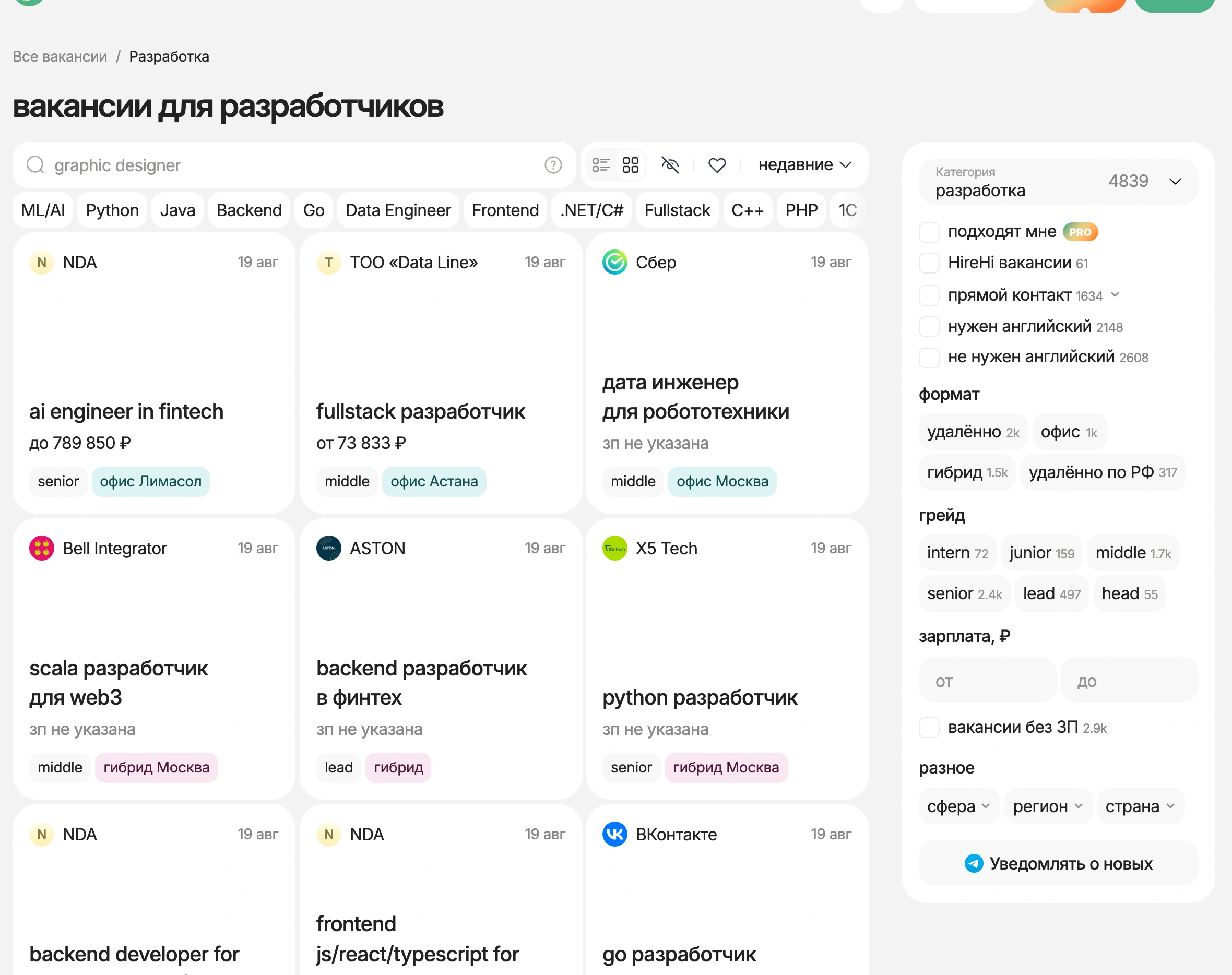Viewport: 1232px width, 975px height.
Task: Click «офис Астана» location tag
Action: [x=434, y=481]
